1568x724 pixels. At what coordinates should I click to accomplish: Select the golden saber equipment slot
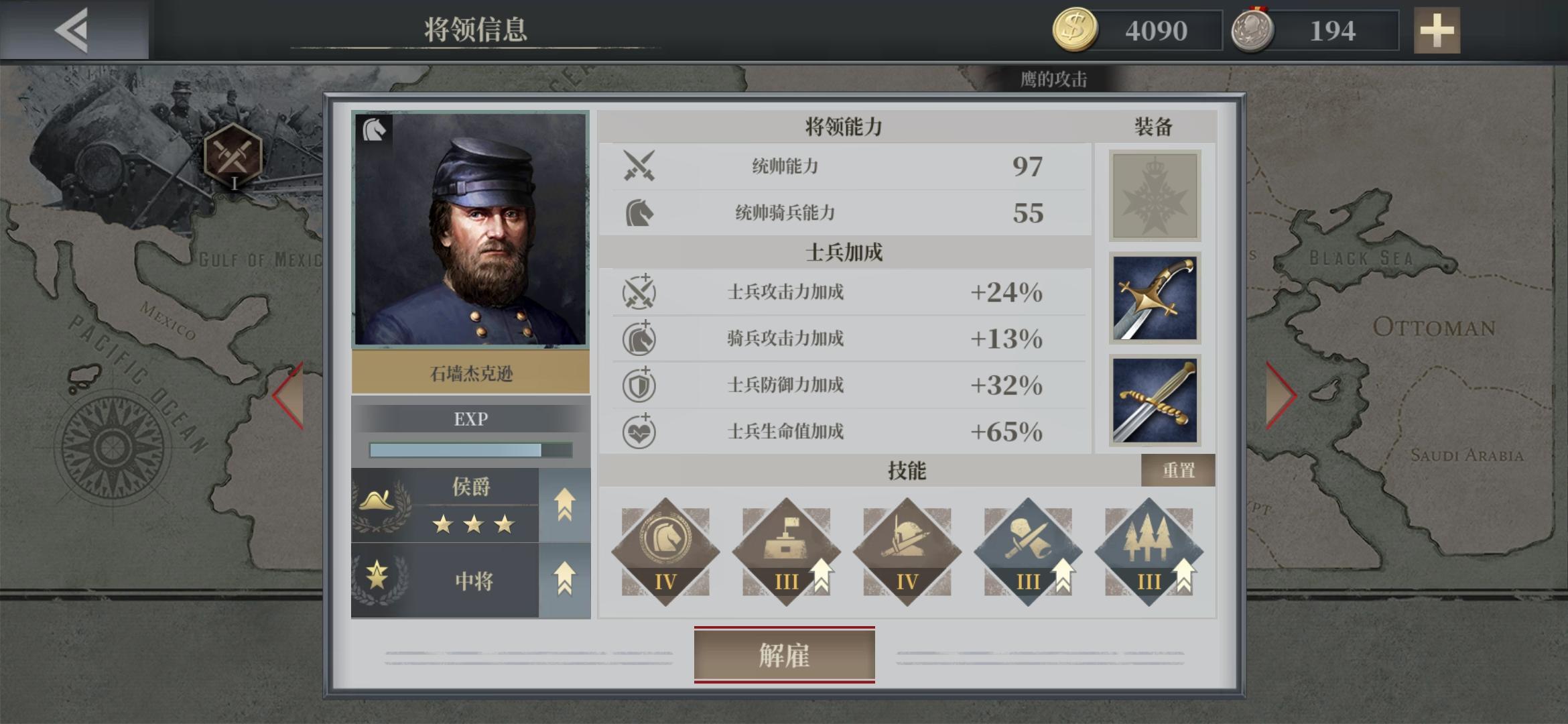1155,298
